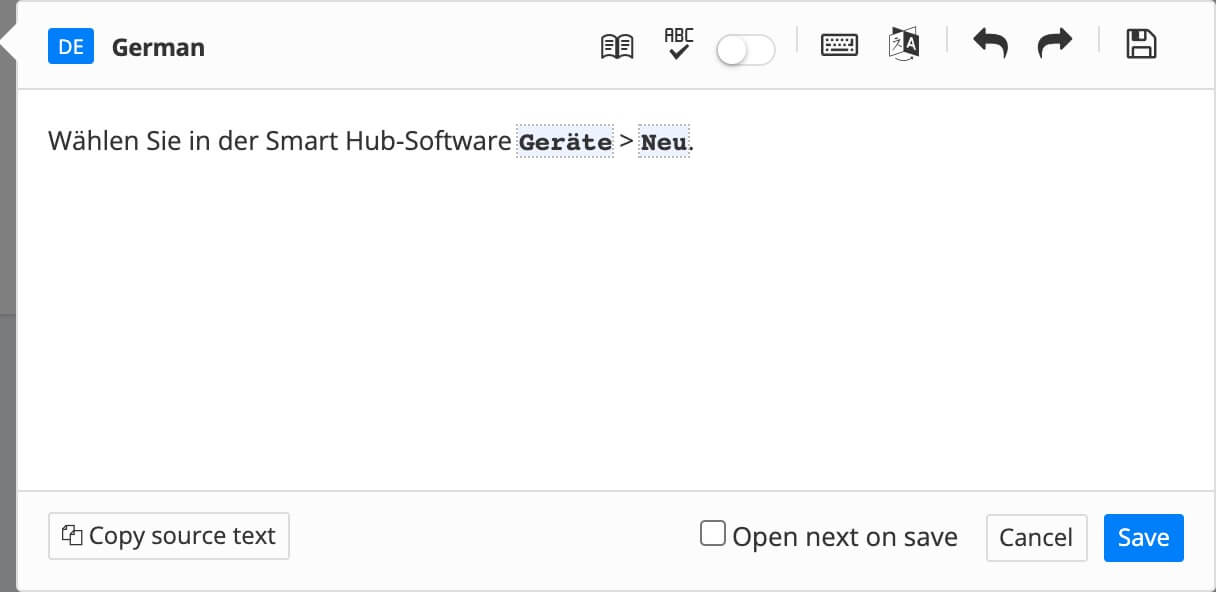Check the Open next on save checkbox
The width and height of the screenshot is (1216, 592).
point(712,535)
